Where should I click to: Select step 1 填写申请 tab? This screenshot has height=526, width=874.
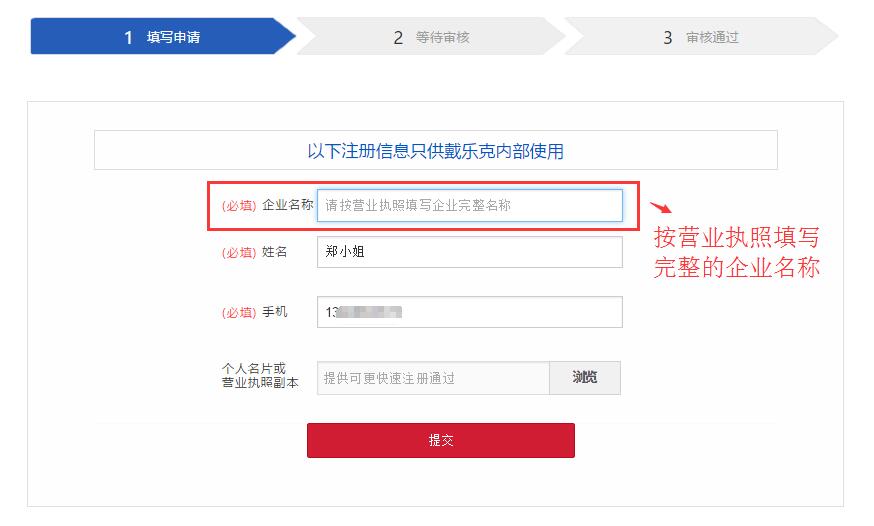coord(163,36)
